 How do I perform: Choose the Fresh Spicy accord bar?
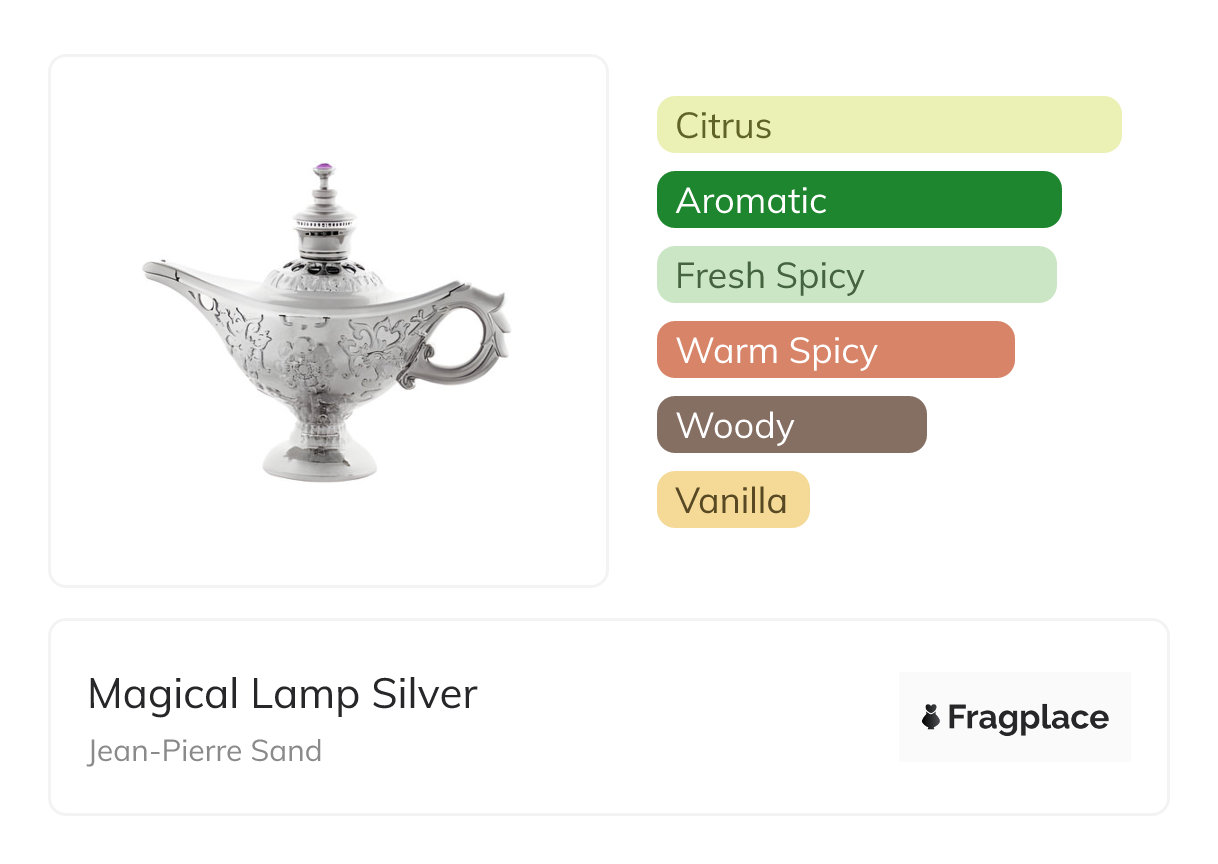pyautogui.click(x=856, y=275)
